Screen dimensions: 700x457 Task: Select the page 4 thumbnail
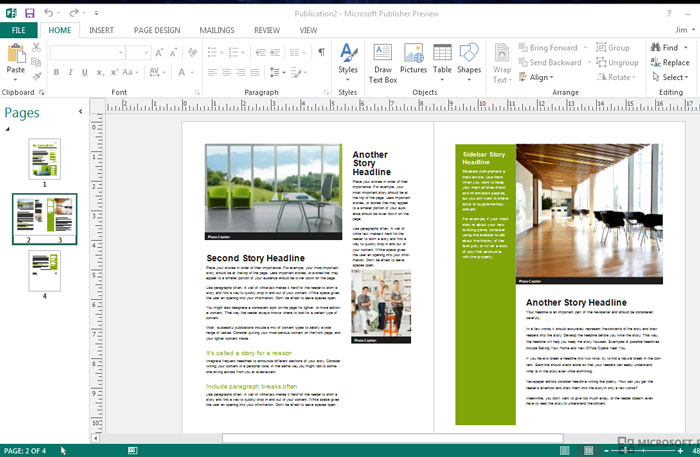[x=44, y=270]
